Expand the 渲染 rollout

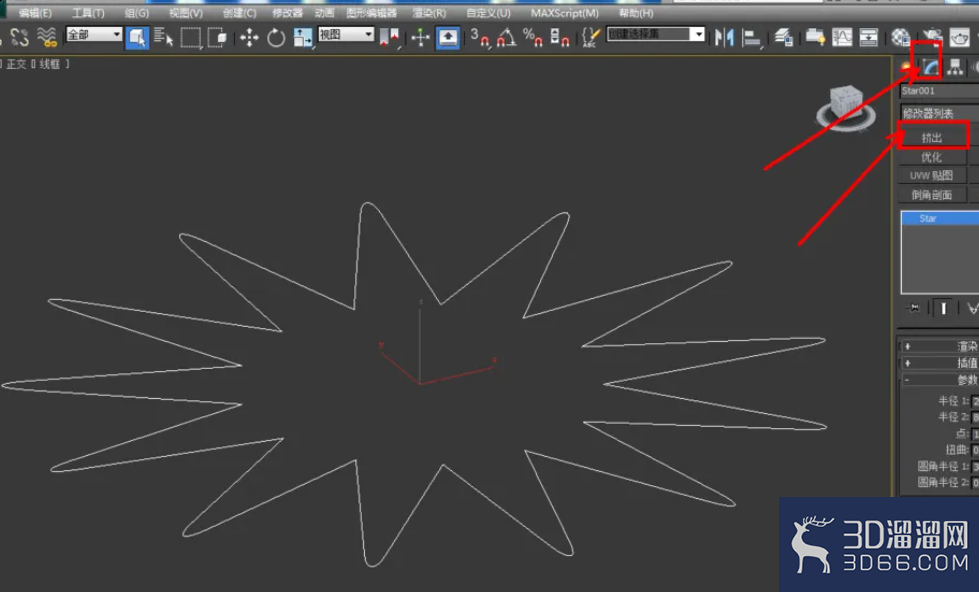point(940,346)
